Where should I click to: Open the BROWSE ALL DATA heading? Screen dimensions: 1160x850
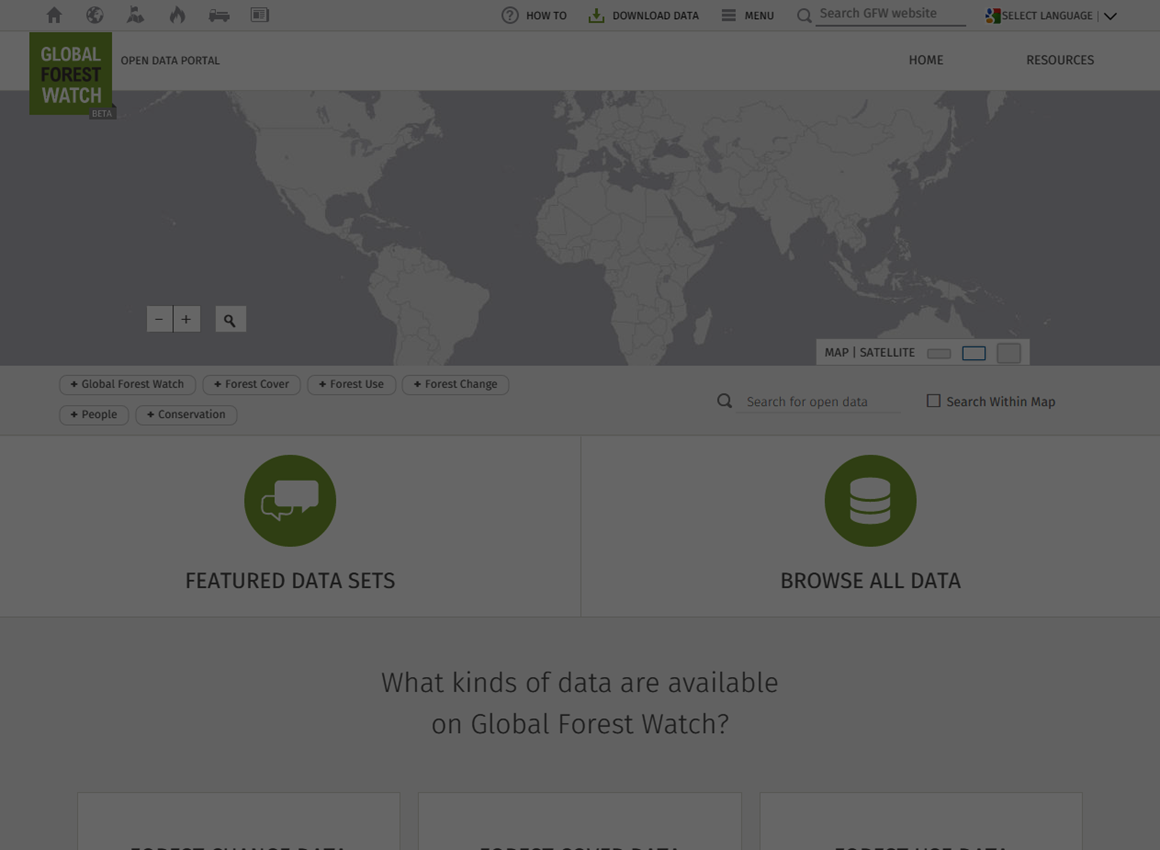click(x=871, y=581)
